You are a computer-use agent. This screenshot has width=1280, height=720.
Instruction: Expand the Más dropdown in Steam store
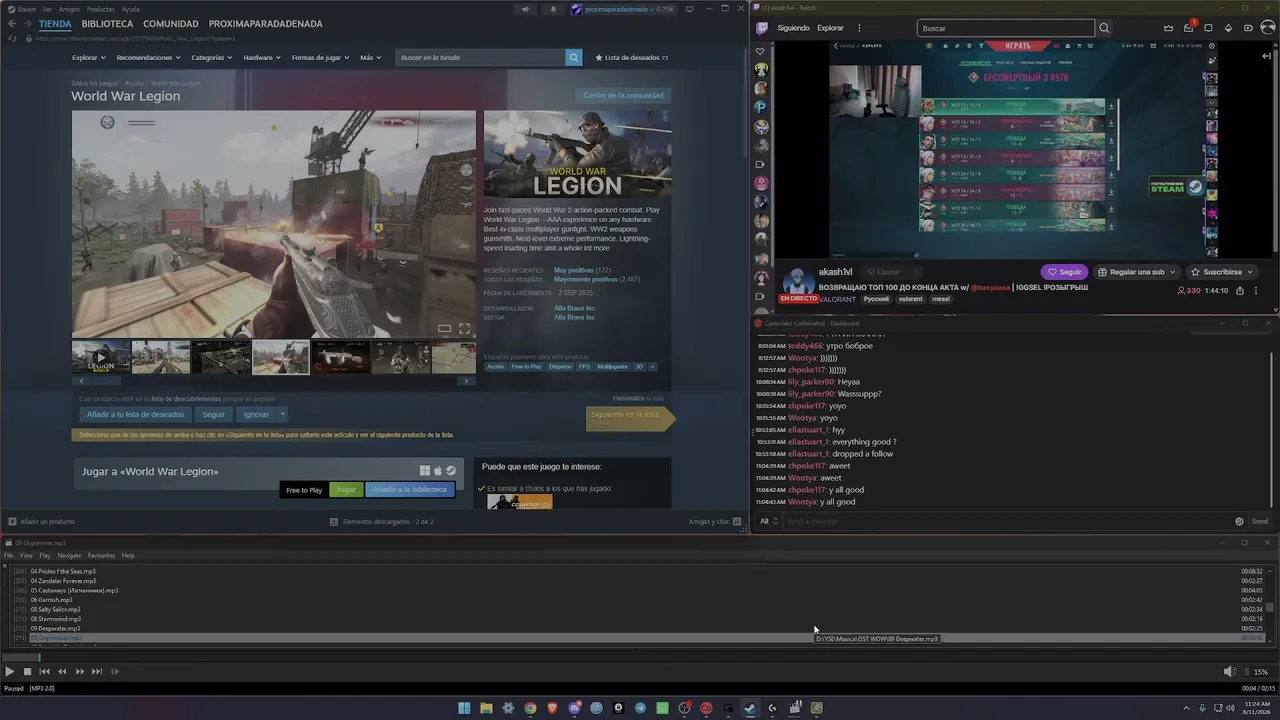[x=370, y=58]
